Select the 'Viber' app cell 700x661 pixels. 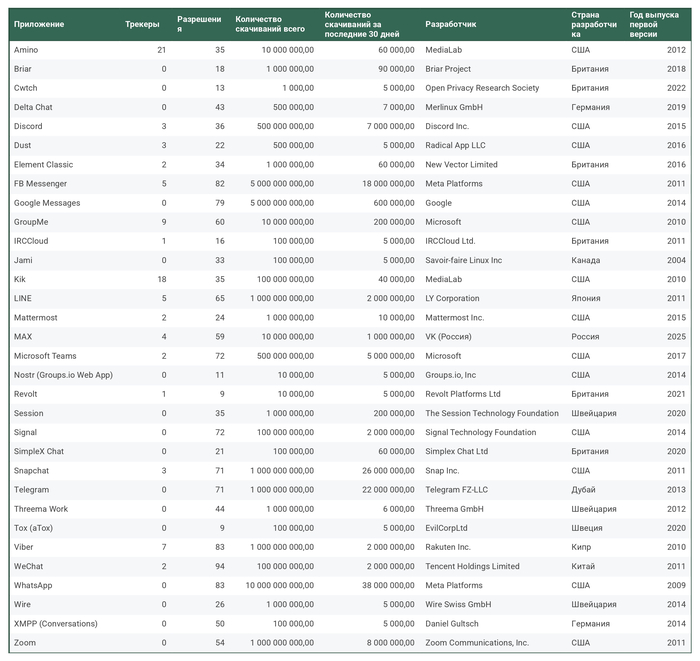pos(24,547)
